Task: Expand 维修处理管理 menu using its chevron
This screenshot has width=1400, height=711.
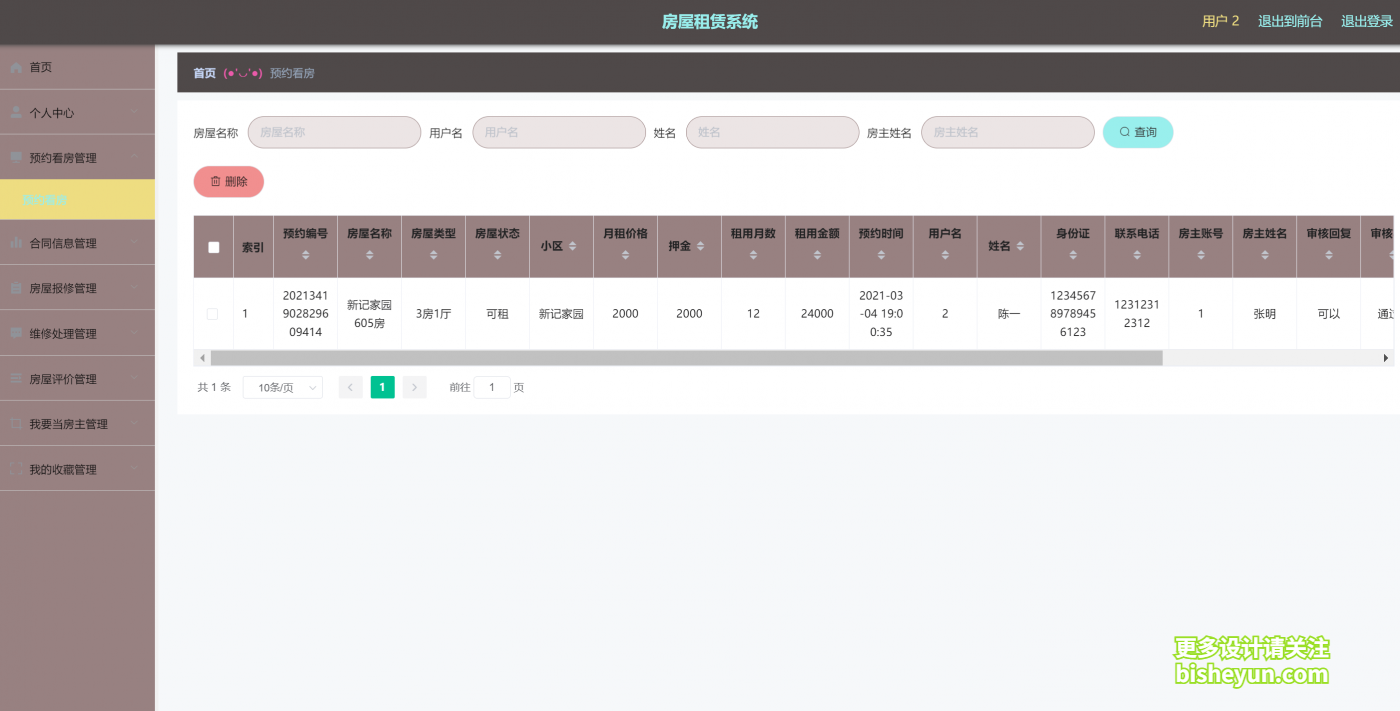Action: 133,333
